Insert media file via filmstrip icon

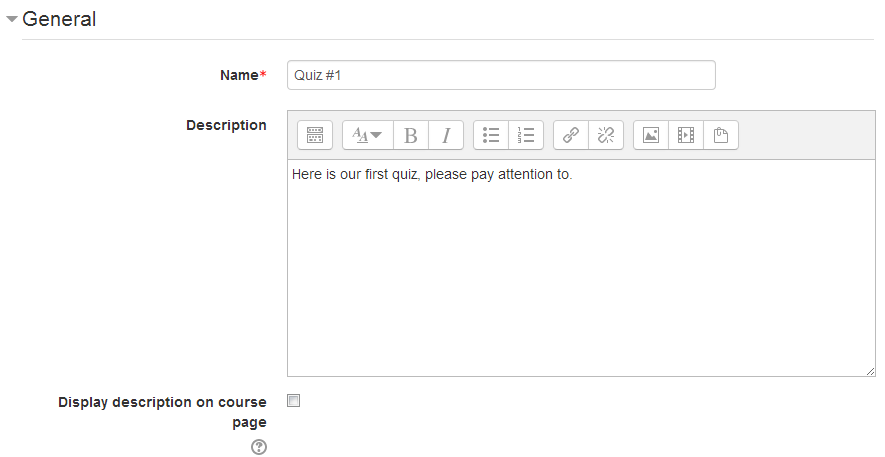(686, 135)
